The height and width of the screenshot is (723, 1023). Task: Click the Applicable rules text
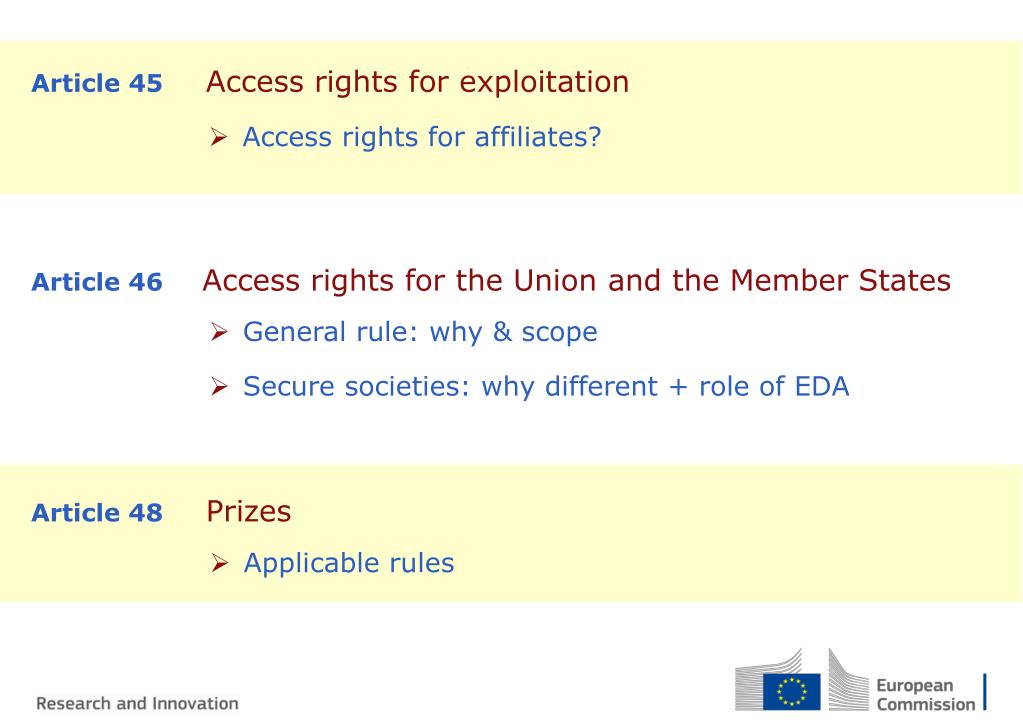(349, 563)
